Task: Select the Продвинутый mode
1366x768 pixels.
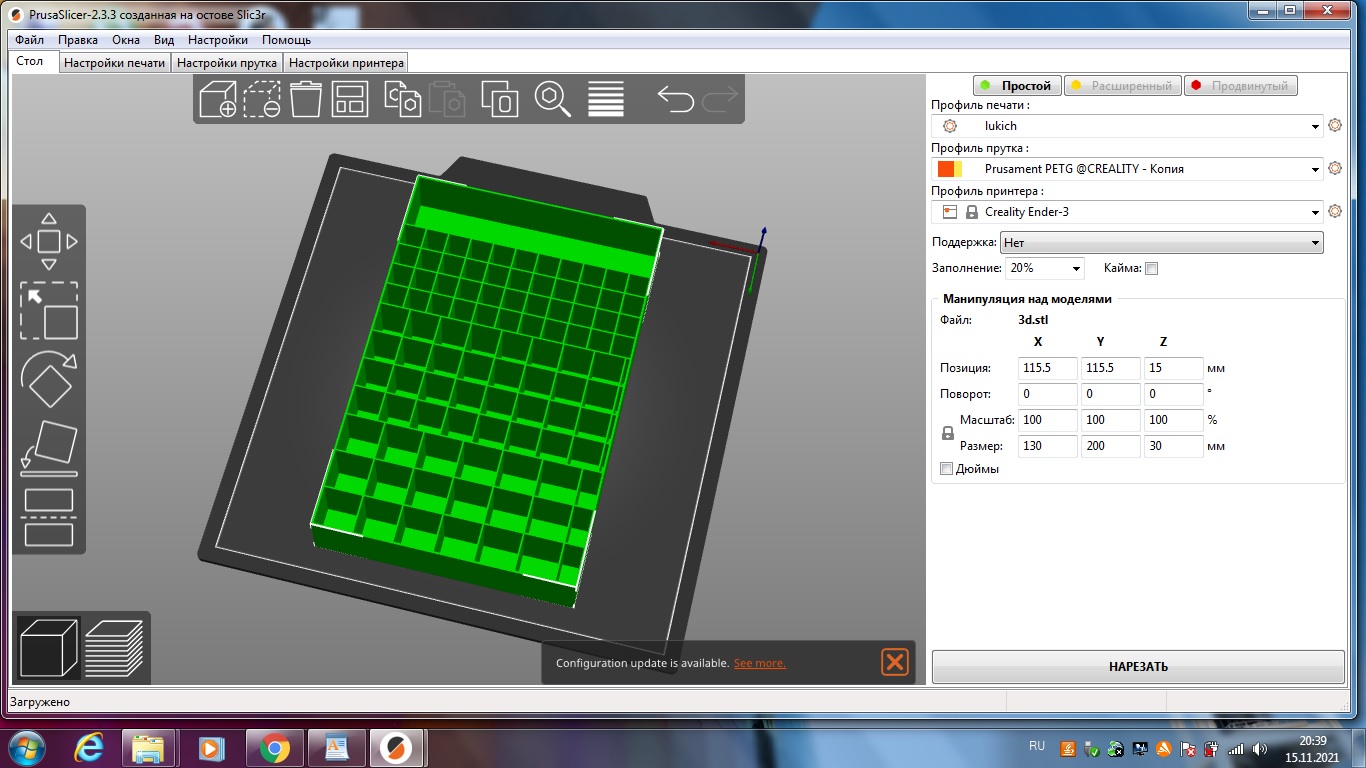Action: (1241, 86)
